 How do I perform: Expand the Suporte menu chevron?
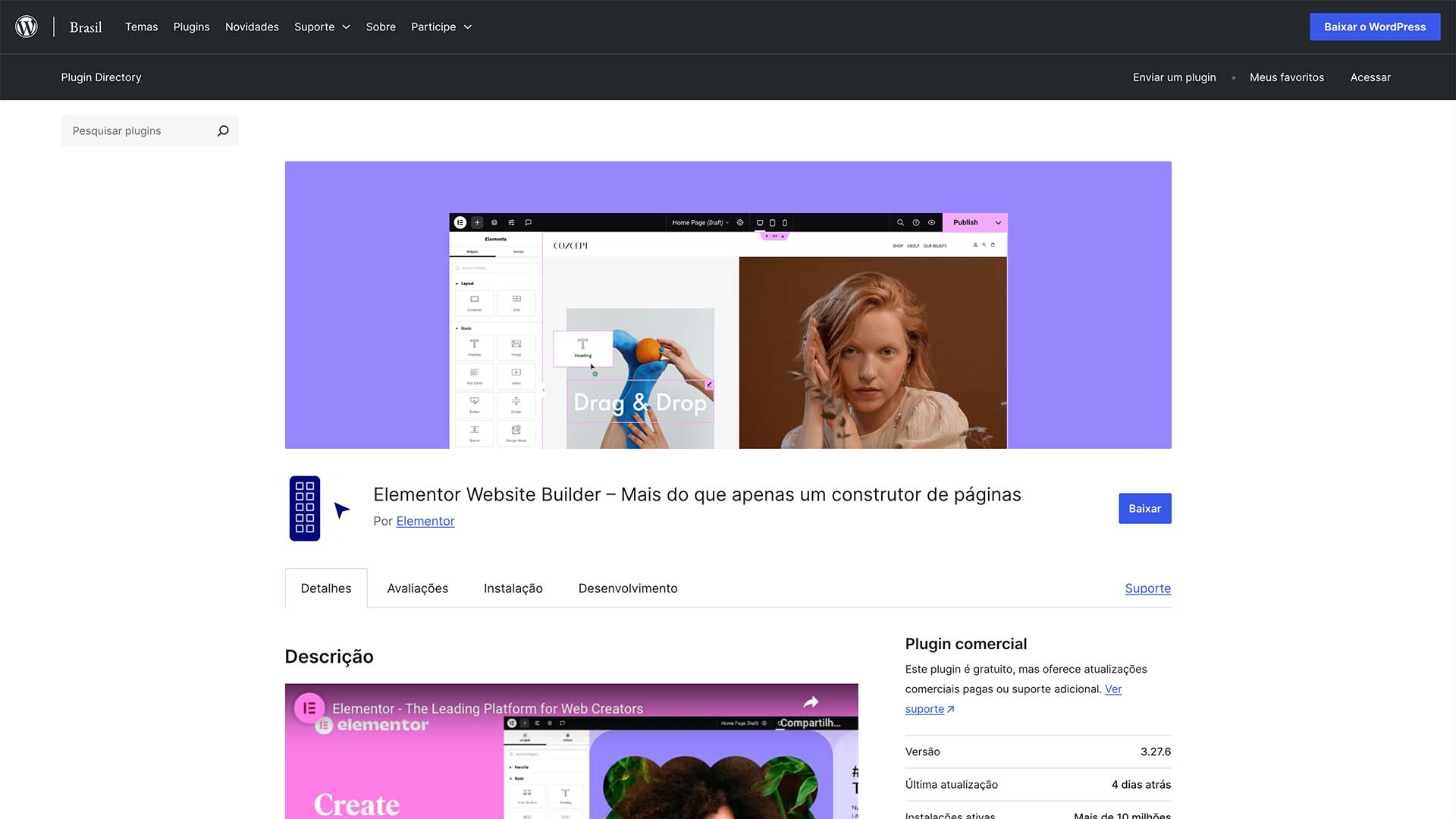(346, 27)
